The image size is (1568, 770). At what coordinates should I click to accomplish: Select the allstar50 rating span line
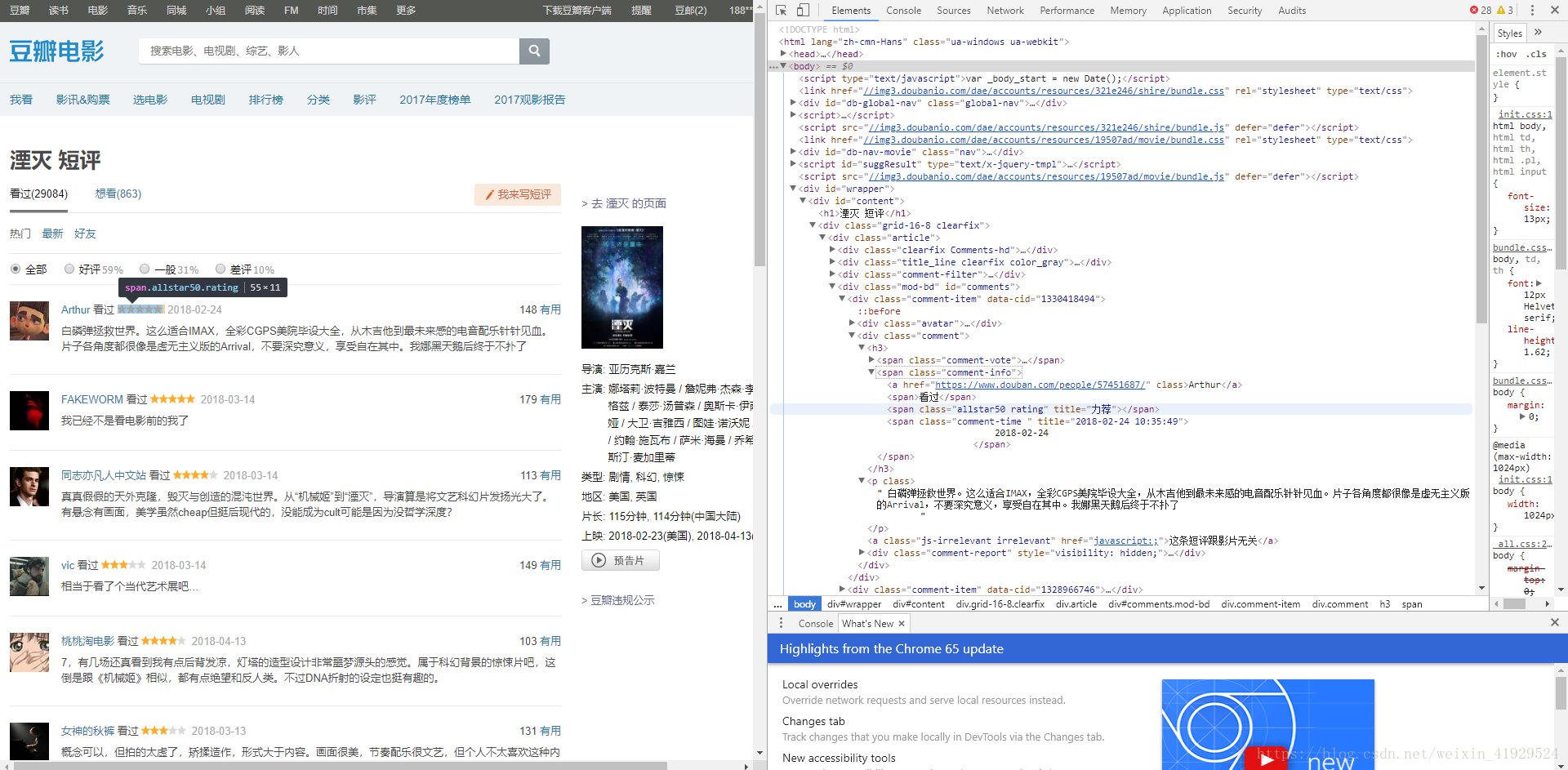tap(1120, 409)
